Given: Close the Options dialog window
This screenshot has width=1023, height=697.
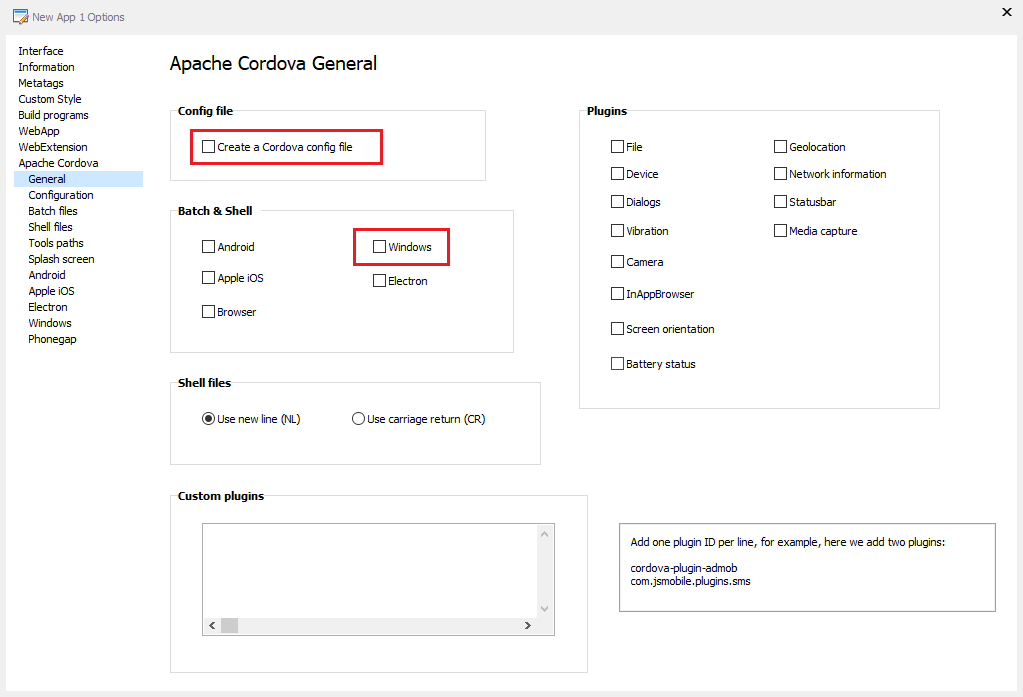Looking at the screenshot, I should pos(1007,12).
